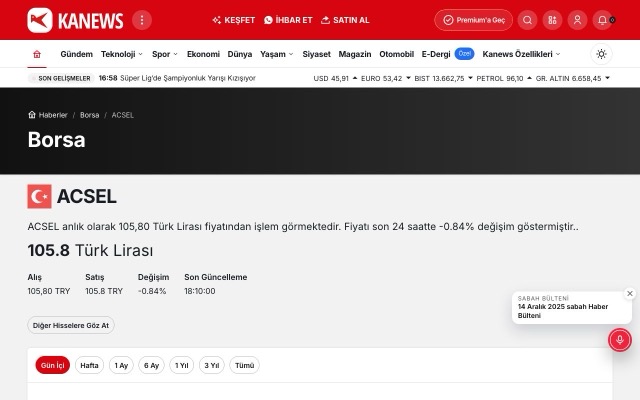Open the apps grid icon in header
640x400 pixels.
pos(552,20)
